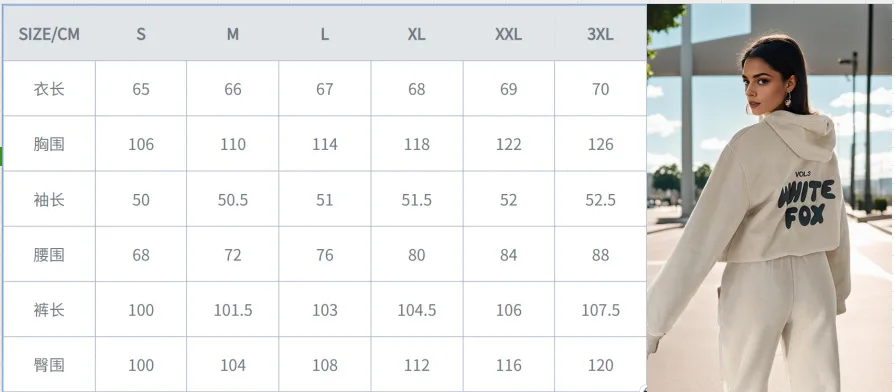Click the 120 hip value cell

[x=600, y=365]
